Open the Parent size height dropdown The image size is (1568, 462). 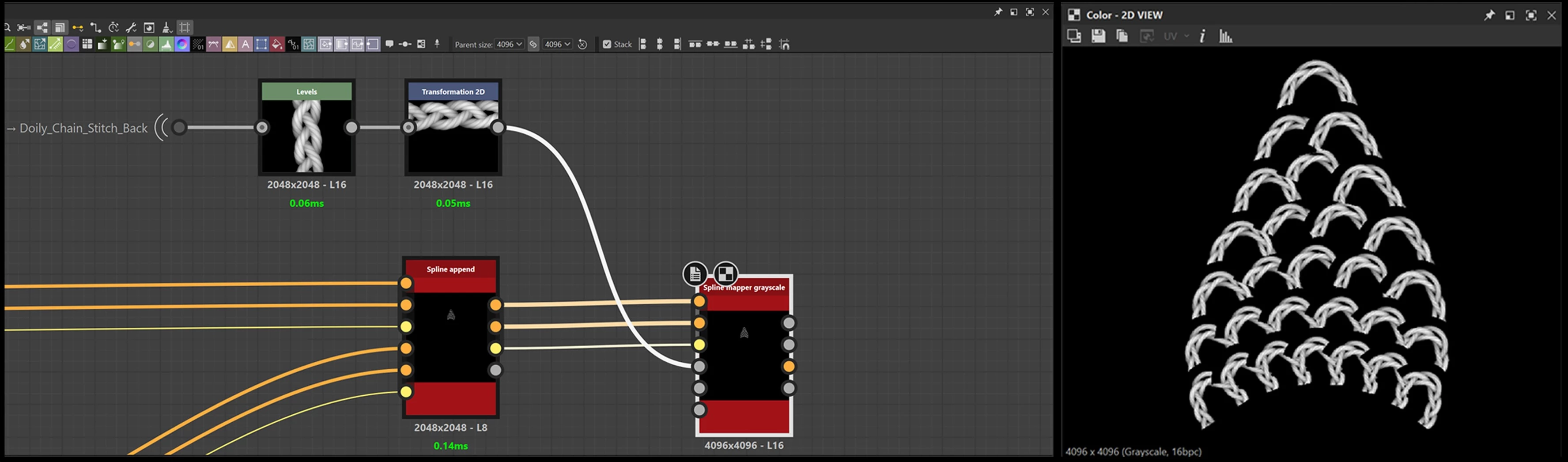pos(557,45)
